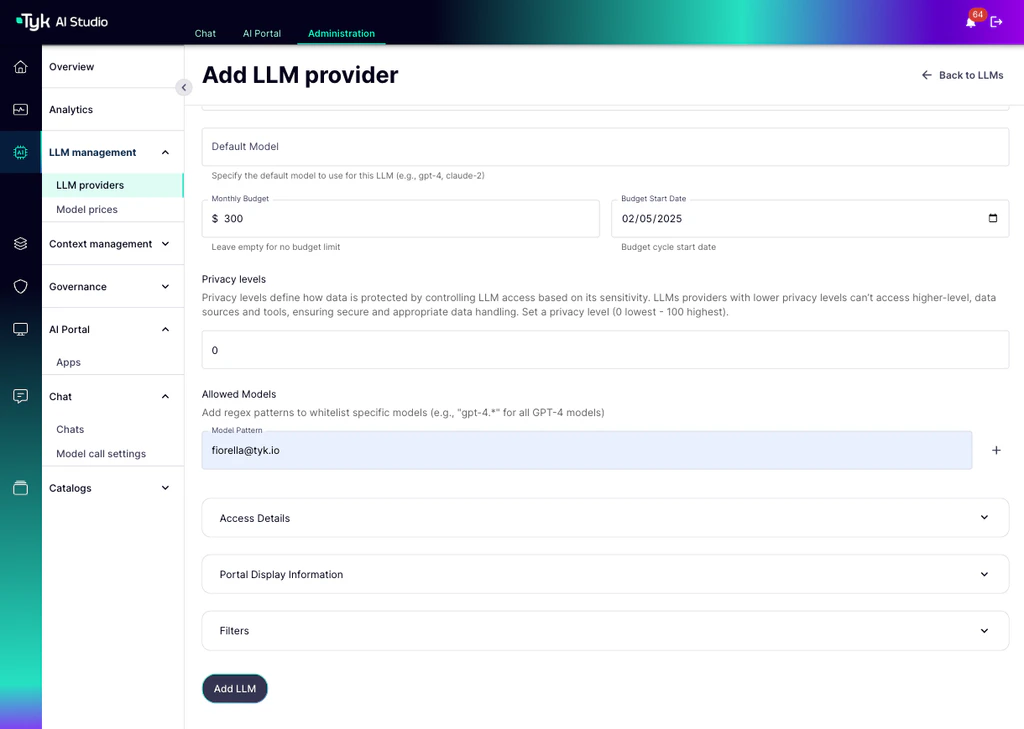Collapse the AI Portal sidebar section
This screenshot has width=1024, height=729.
click(165, 329)
